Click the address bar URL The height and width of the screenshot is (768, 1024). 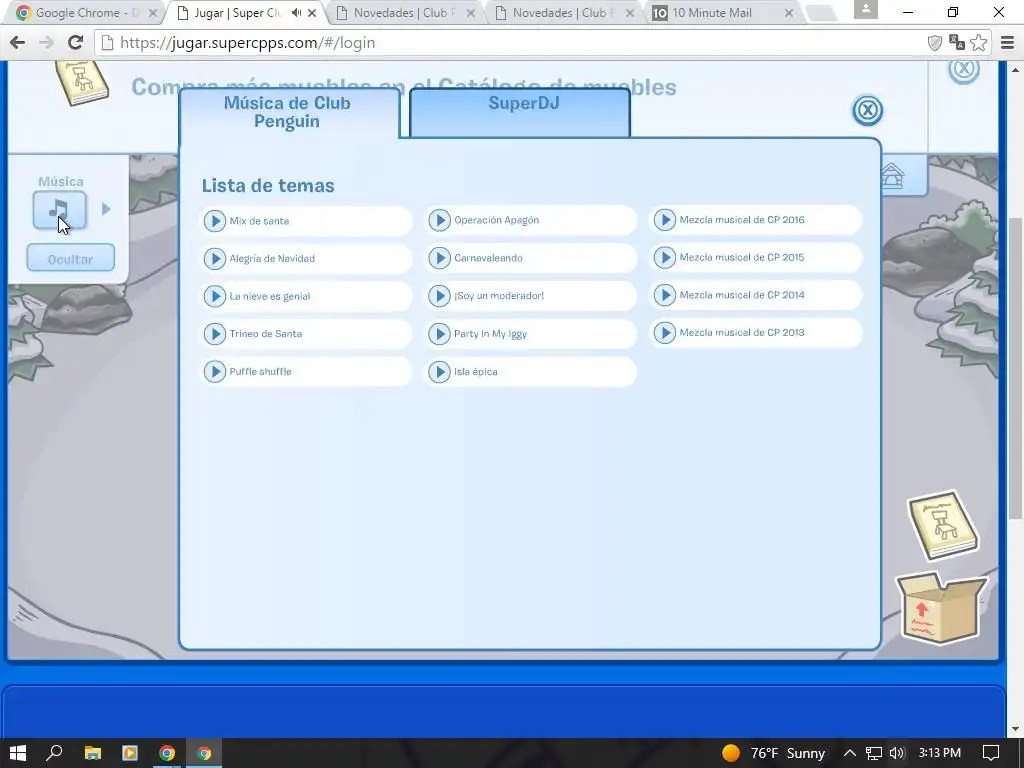(248, 43)
